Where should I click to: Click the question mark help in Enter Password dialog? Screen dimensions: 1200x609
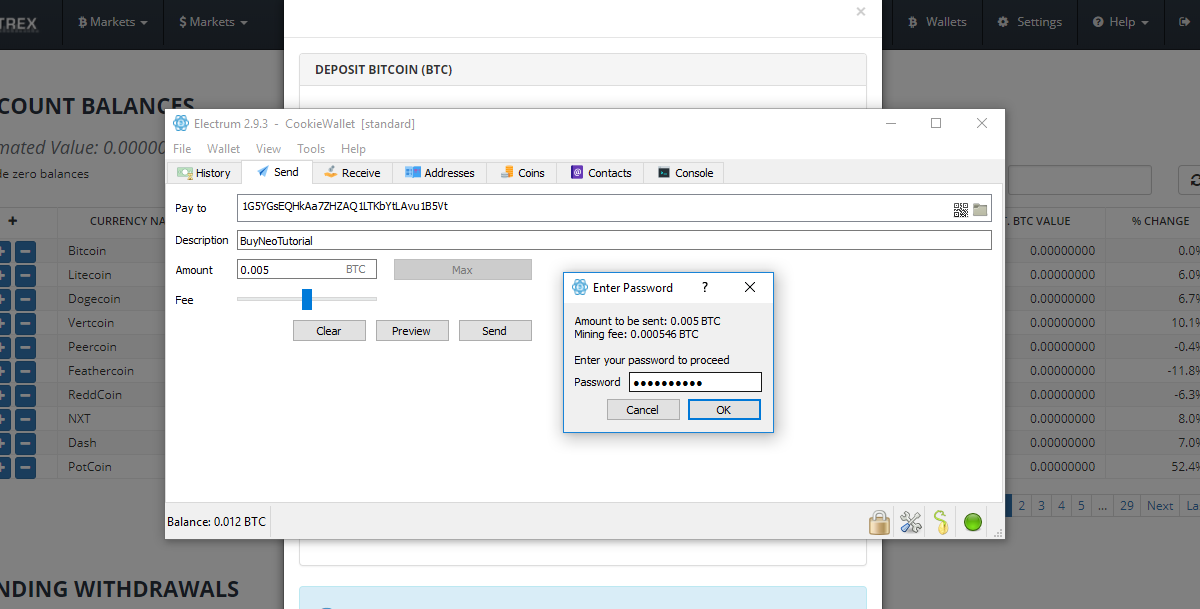pyautogui.click(x=705, y=287)
